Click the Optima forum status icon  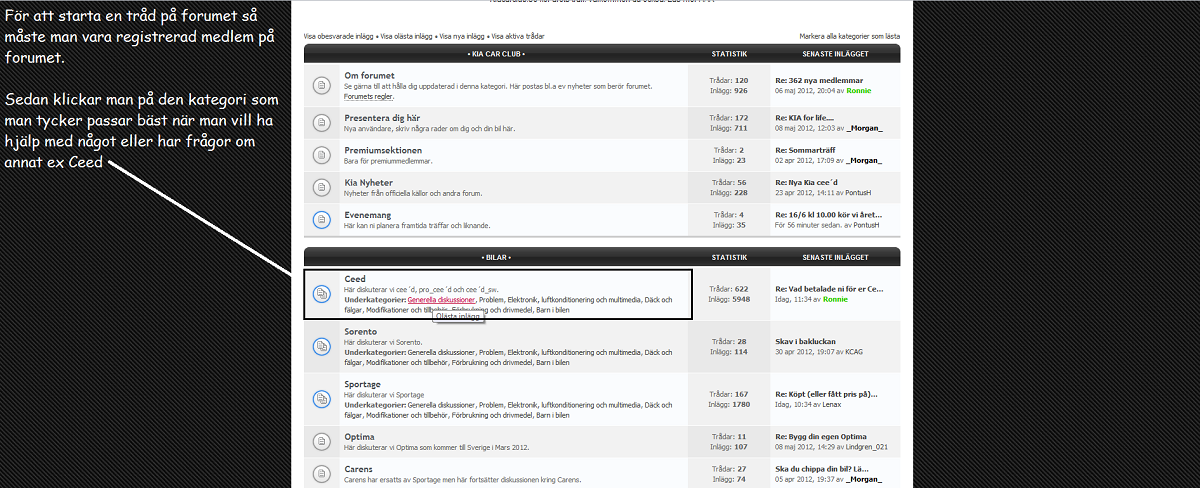321,441
